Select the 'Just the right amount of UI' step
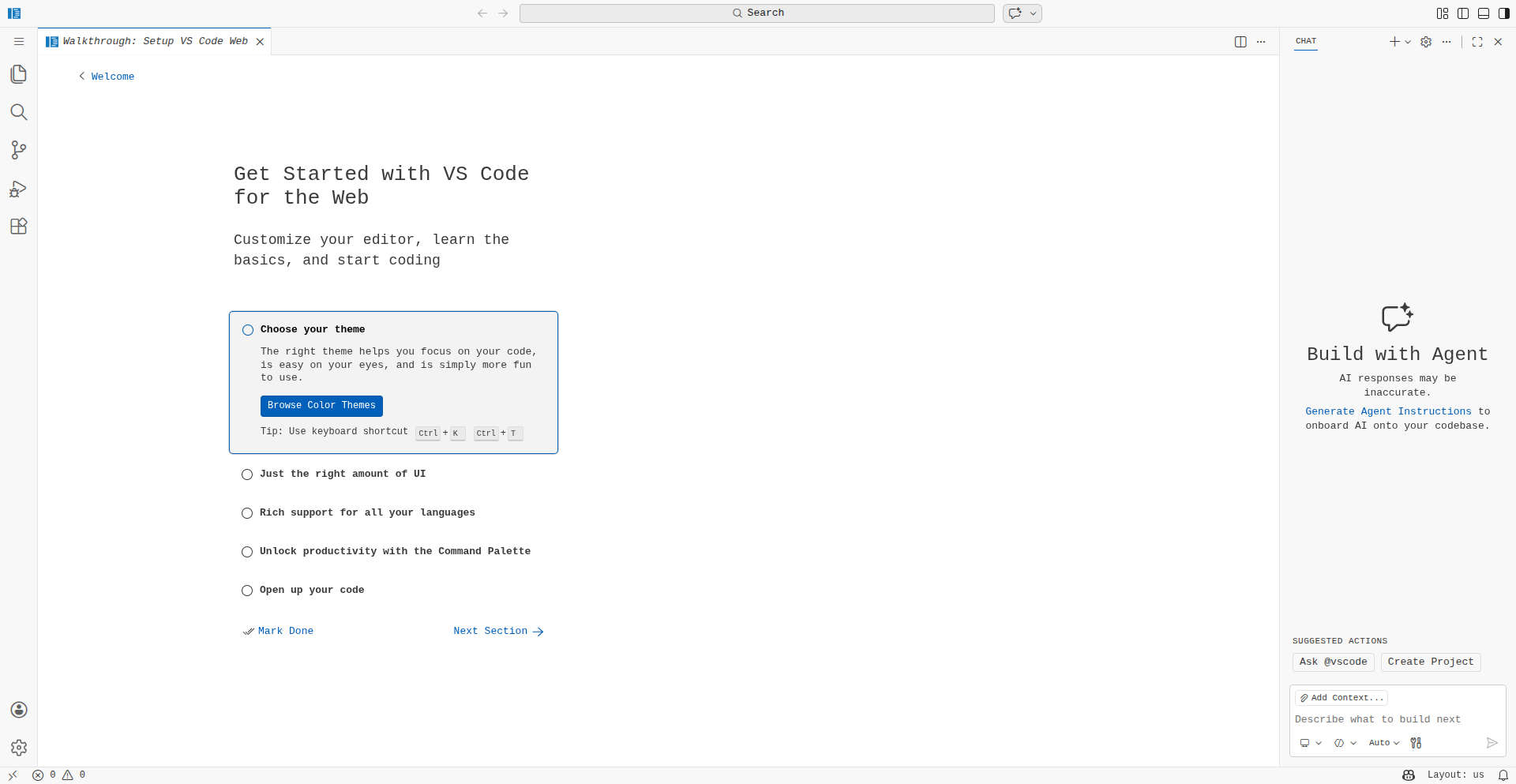 tap(342, 475)
